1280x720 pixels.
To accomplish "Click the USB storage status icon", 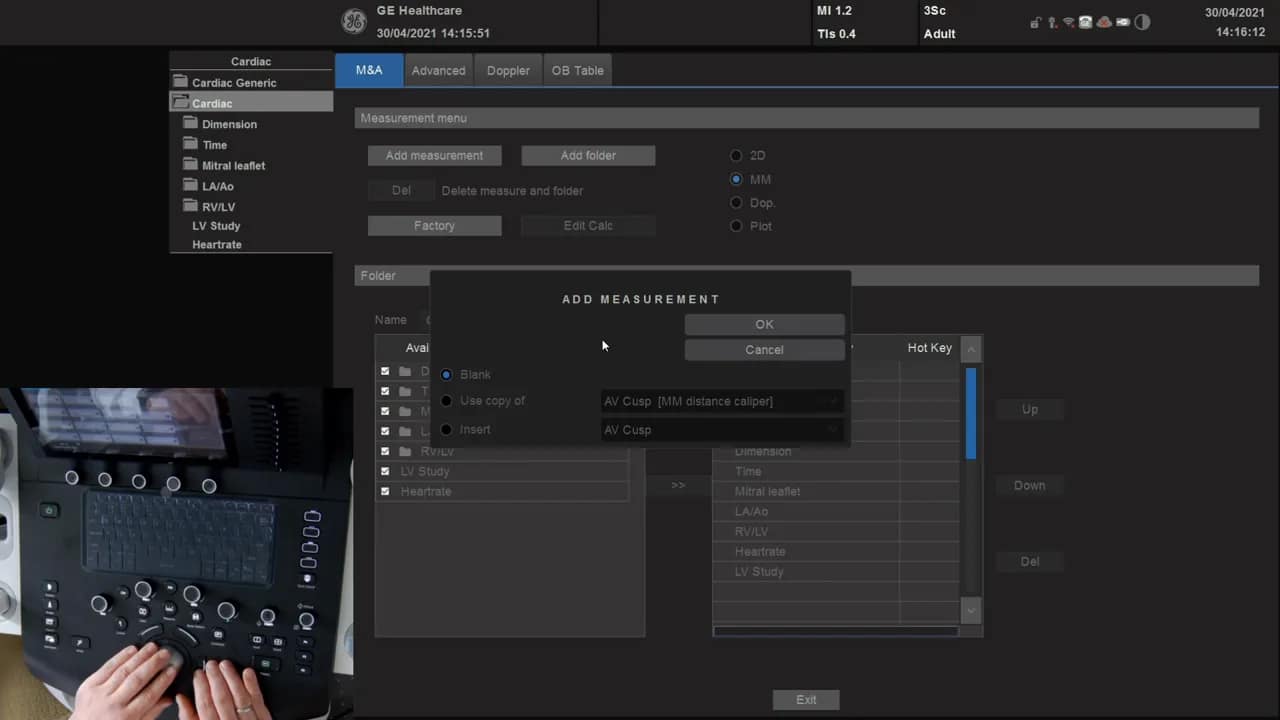I will click(1052, 22).
